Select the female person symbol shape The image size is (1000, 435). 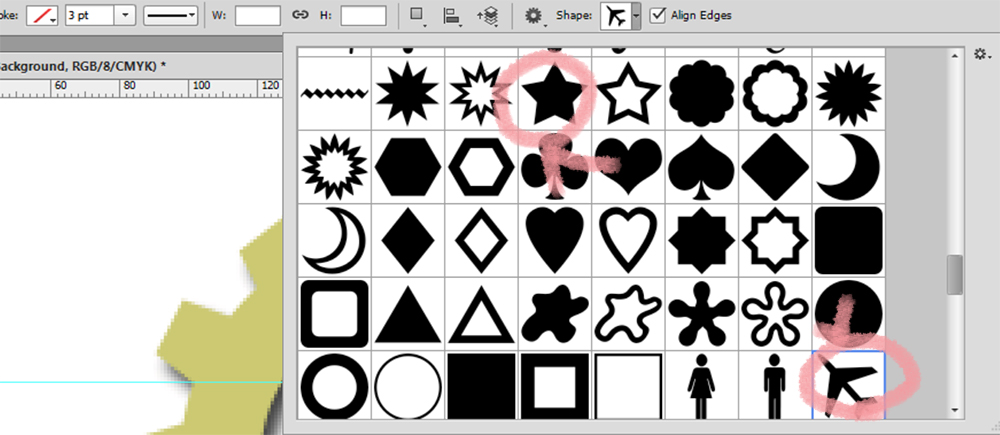tap(702, 386)
